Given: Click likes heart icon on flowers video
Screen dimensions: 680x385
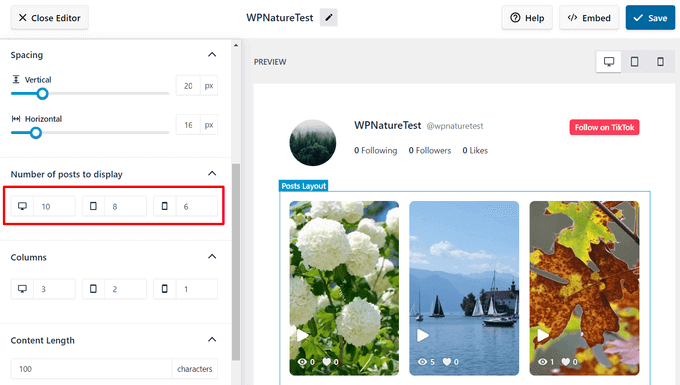Looking at the screenshot, I should (327, 362).
